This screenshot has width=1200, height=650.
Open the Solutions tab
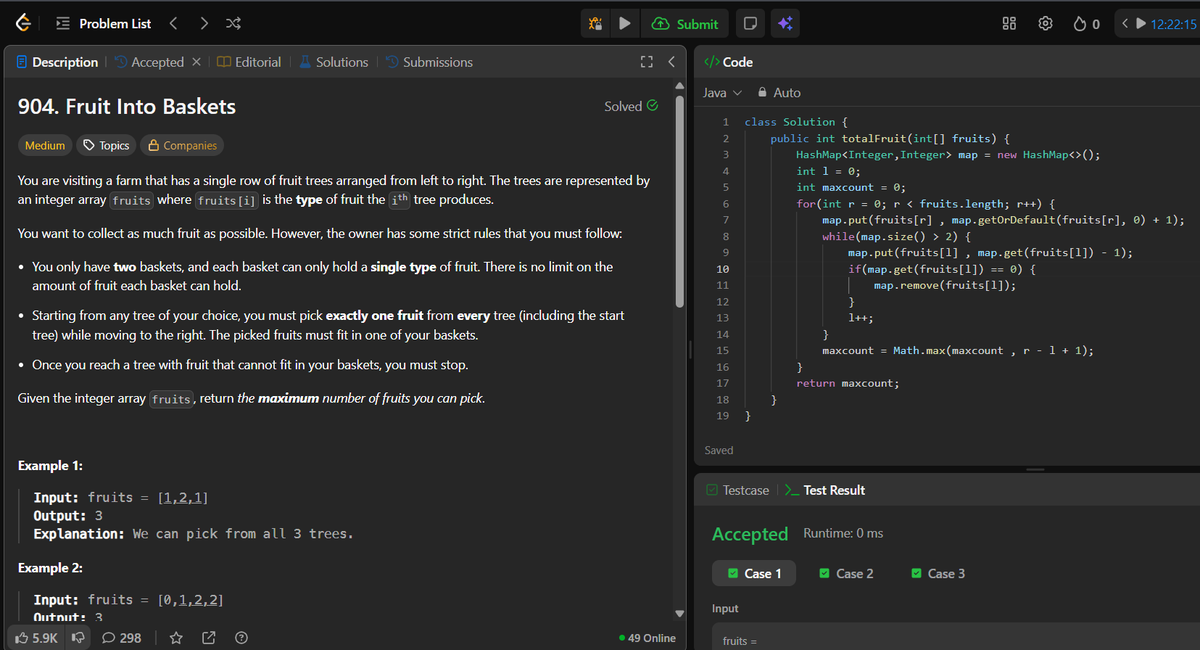333,62
